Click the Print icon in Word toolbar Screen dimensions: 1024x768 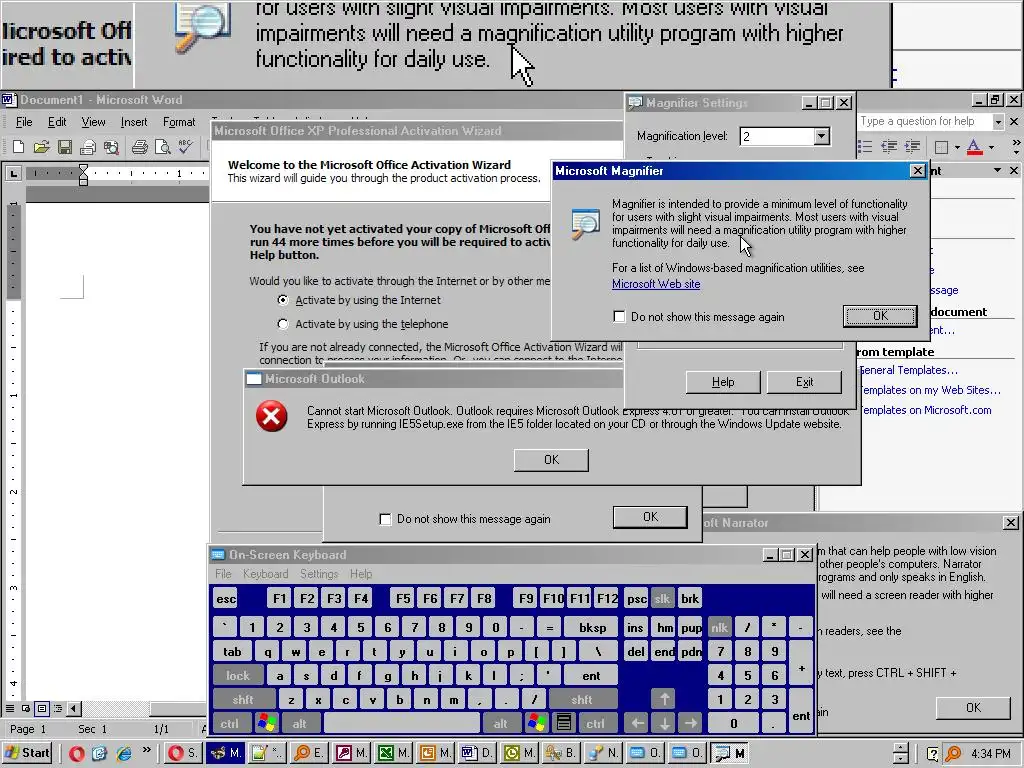[x=139, y=147]
